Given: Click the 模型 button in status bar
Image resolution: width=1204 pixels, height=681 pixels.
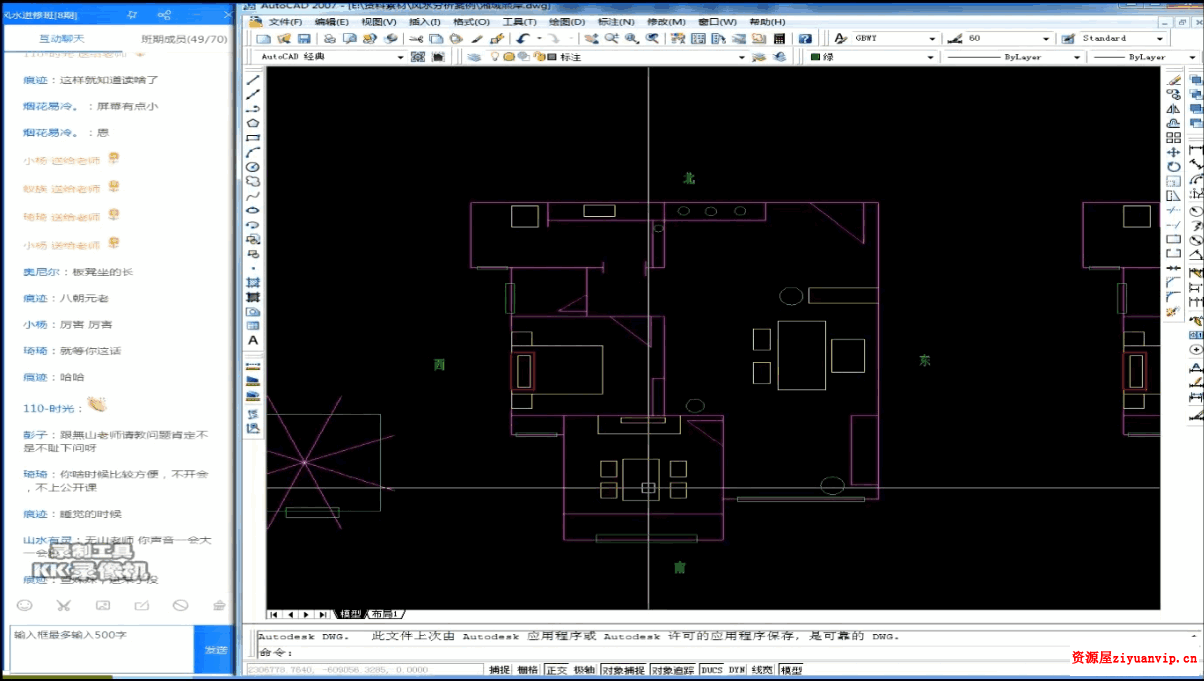Looking at the screenshot, I should point(790,670).
